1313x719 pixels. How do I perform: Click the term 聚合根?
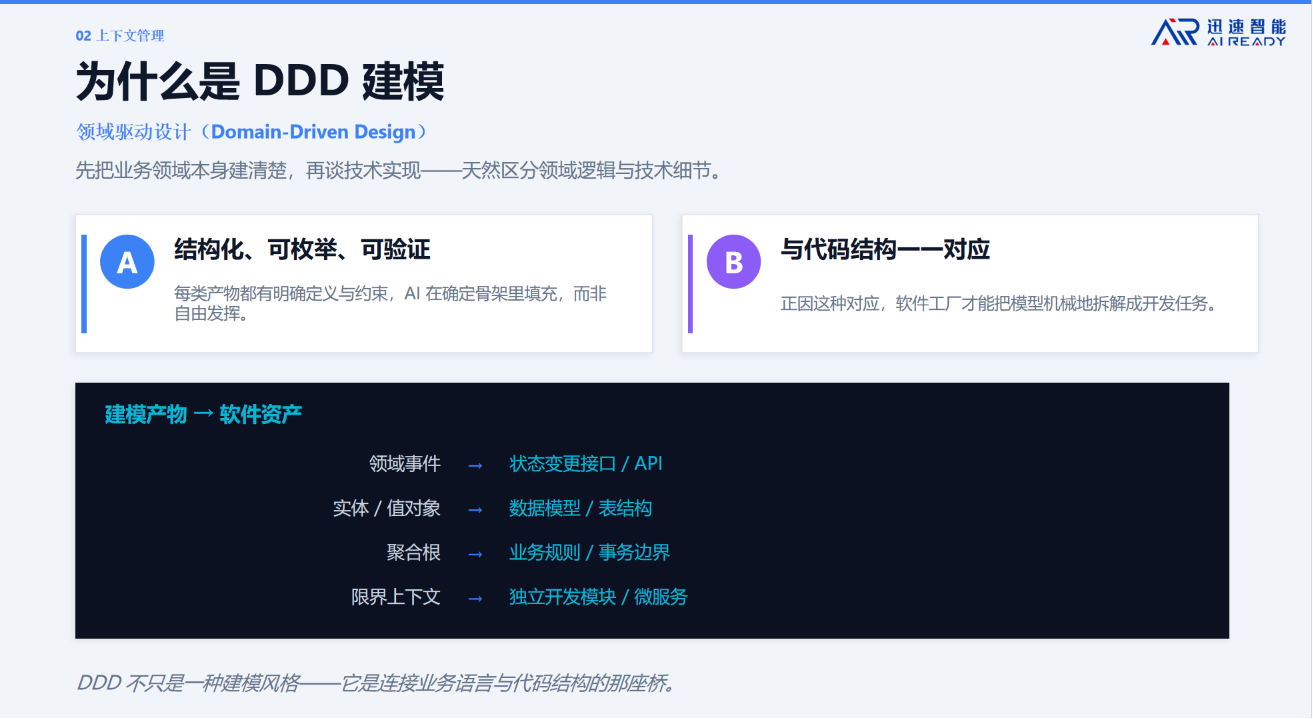(414, 552)
